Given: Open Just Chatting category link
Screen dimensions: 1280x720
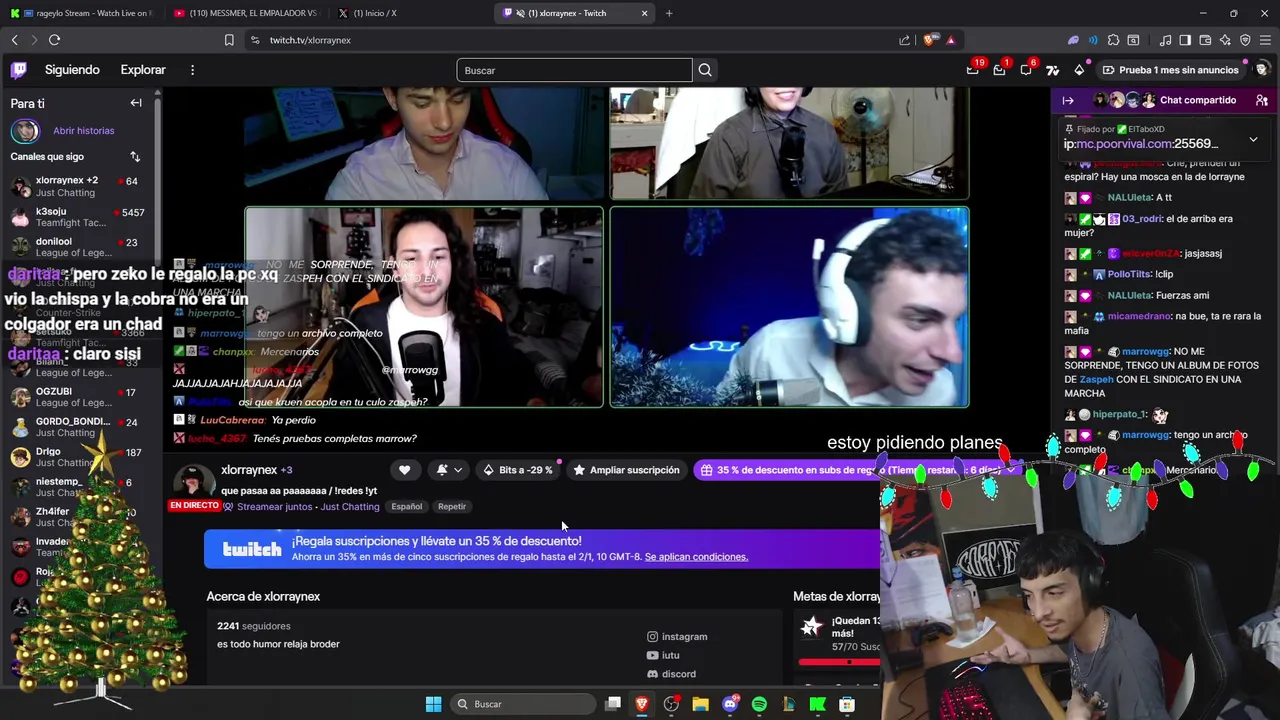Looking at the screenshot, I should [x=350, y=507].
